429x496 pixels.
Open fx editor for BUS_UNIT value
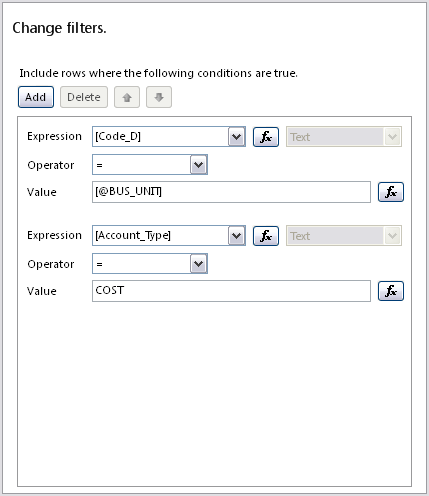[391, 192]
